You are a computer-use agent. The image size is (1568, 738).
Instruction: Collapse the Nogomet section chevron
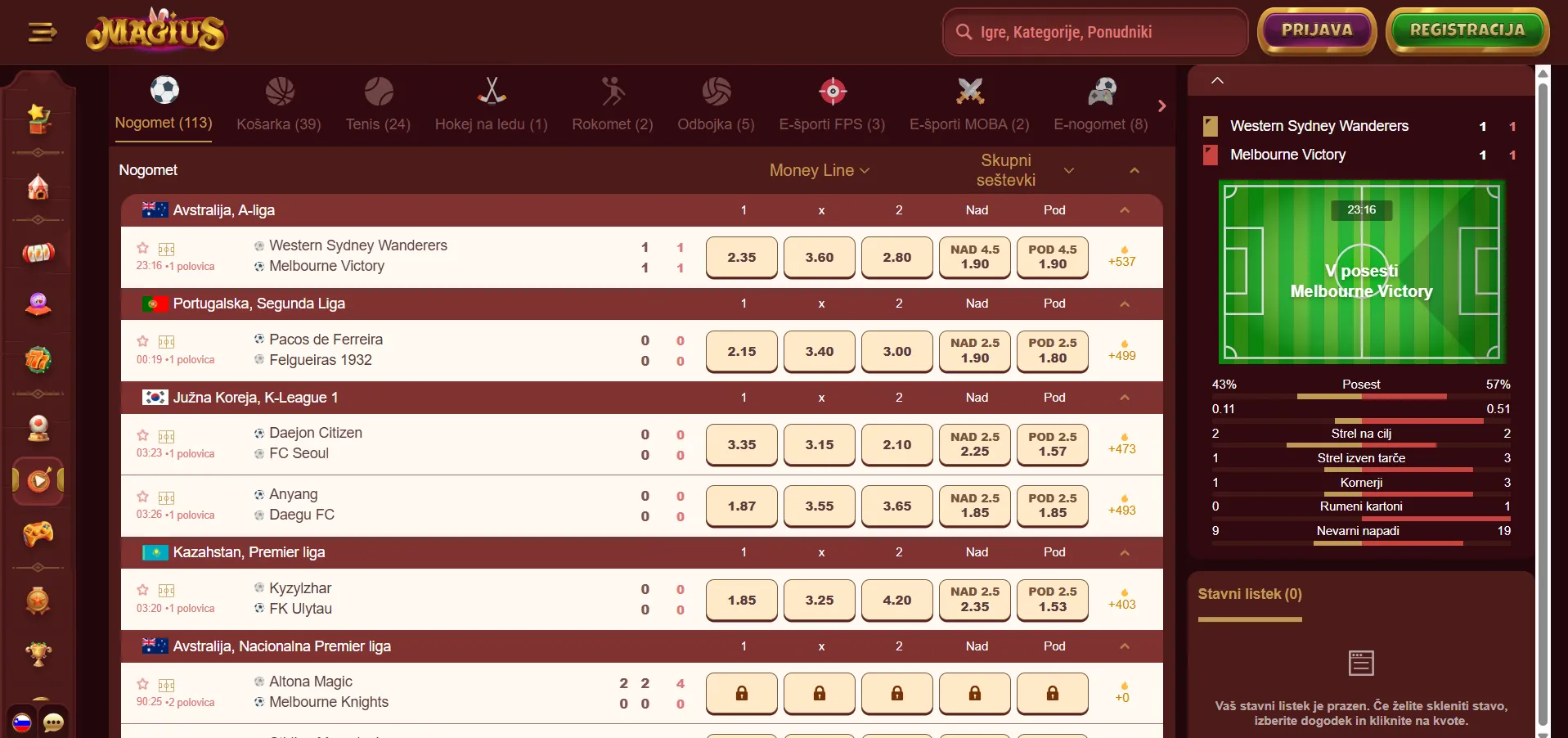click(x=1134, y=170)
